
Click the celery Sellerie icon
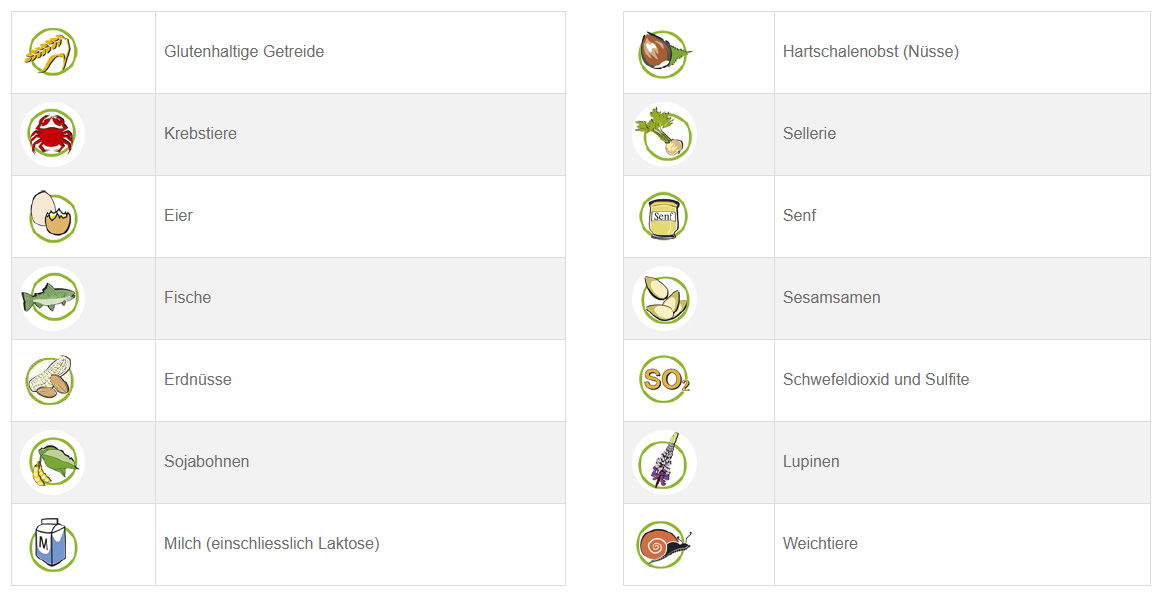pos(664,135)
